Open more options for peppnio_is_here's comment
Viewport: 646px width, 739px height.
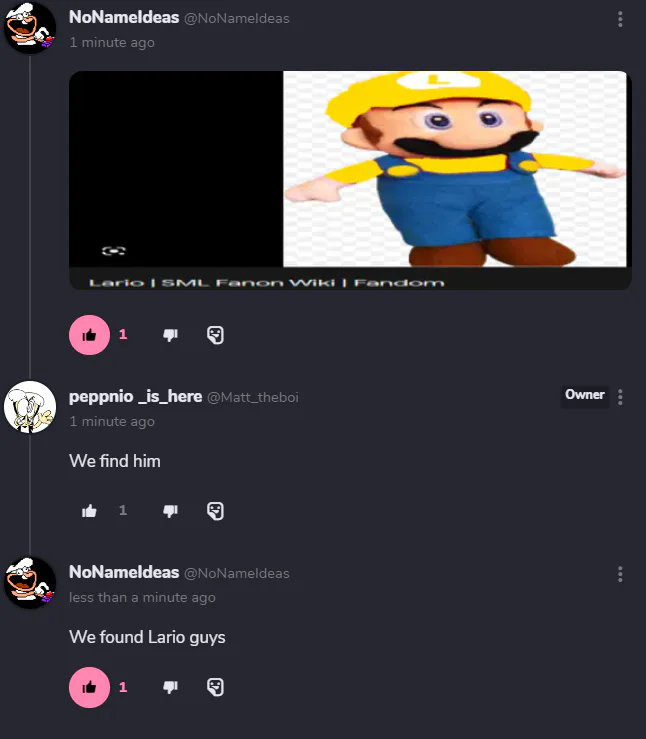[620, 397]
